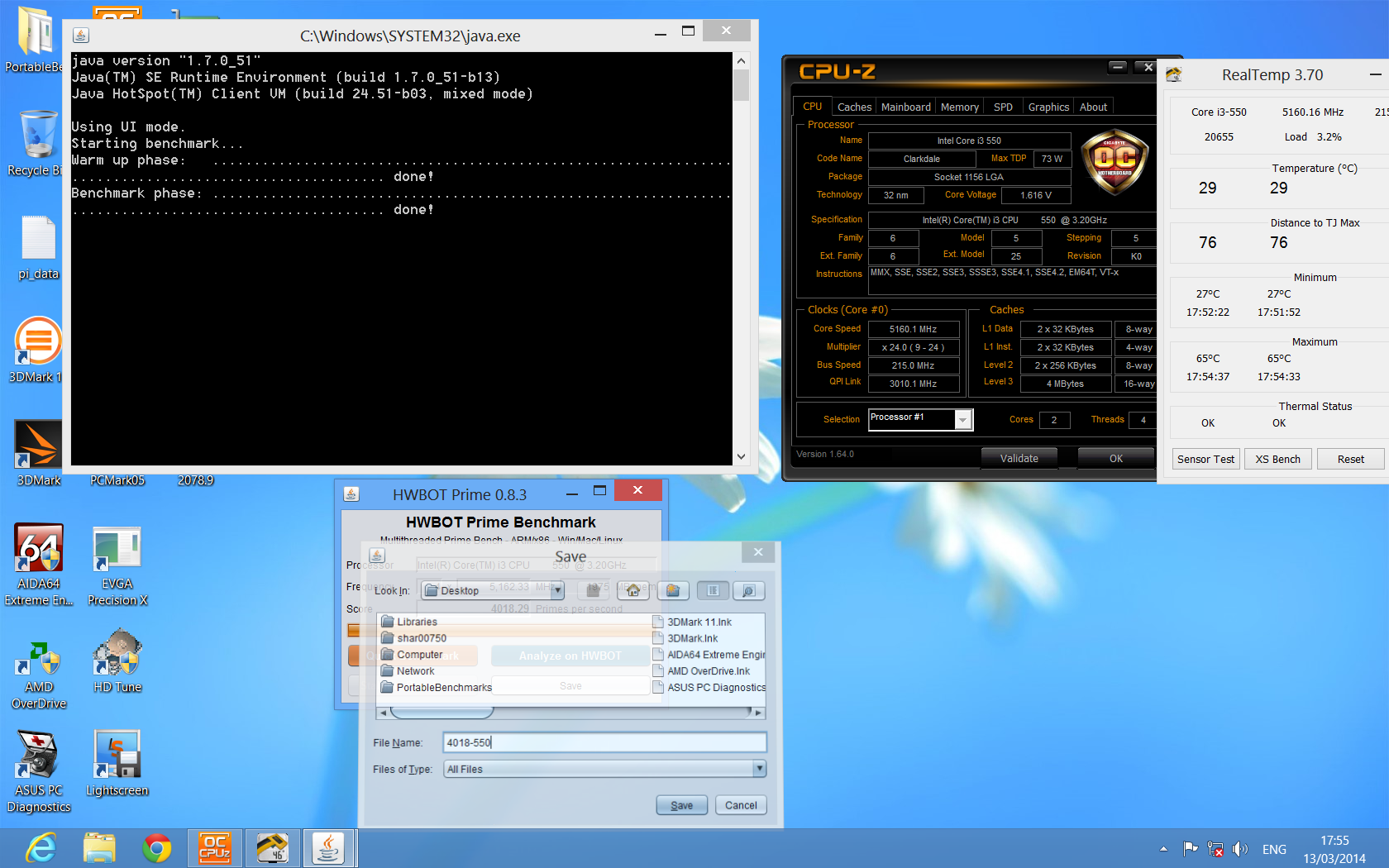This screenshot has width=1389, height=868.
Task: Select ASUS PC Diagnostics desktop shortcut
Action: [x=38, y=771]
